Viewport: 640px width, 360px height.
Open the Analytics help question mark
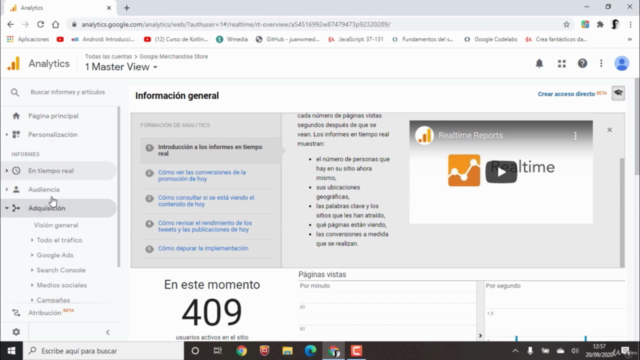click(x=582, y=63)
